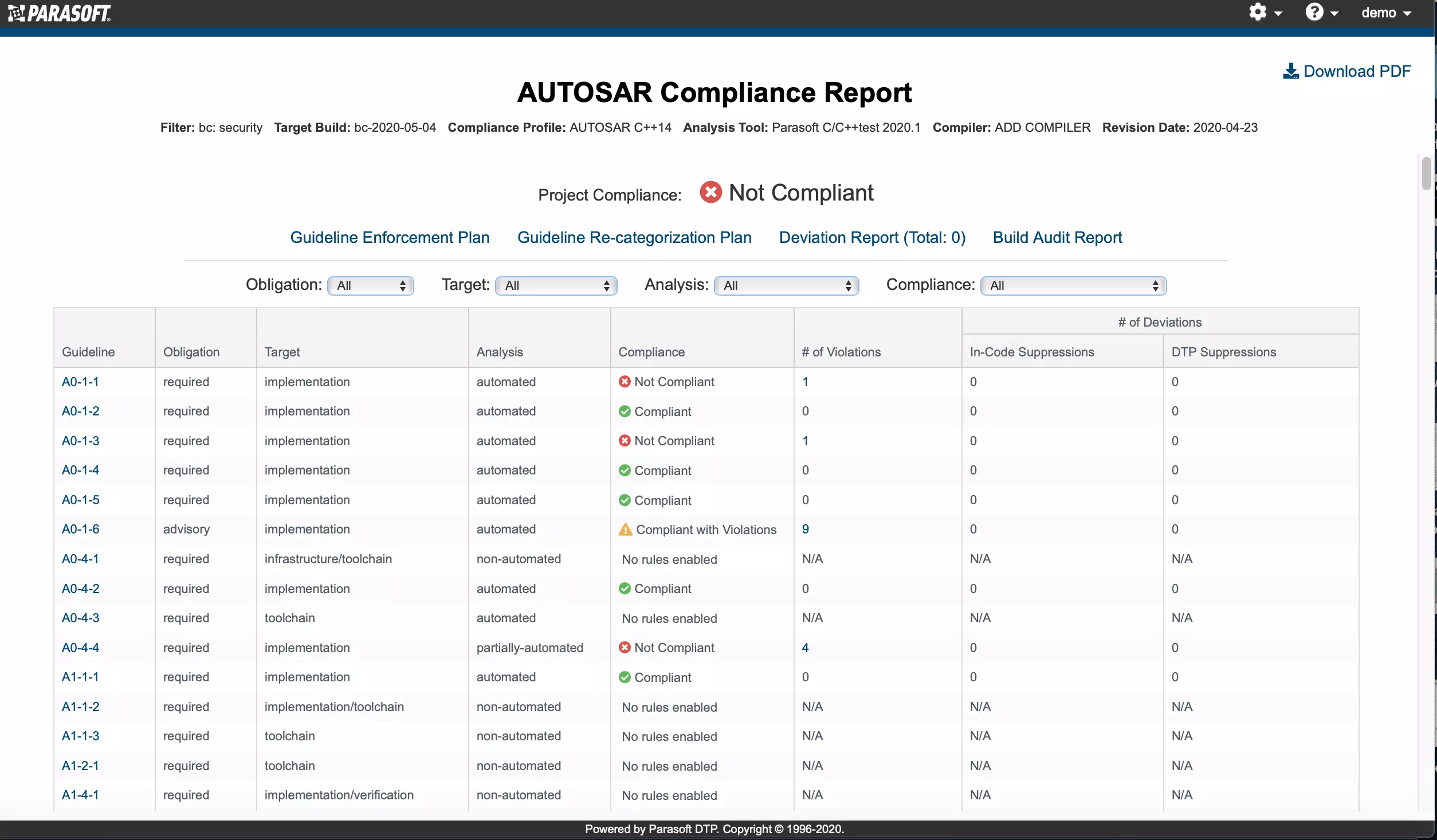The image size is (1437, 840).
Task: Click 'partially-automated' analysis cell for A0-4-4
Action: click(x=530, y=647)
